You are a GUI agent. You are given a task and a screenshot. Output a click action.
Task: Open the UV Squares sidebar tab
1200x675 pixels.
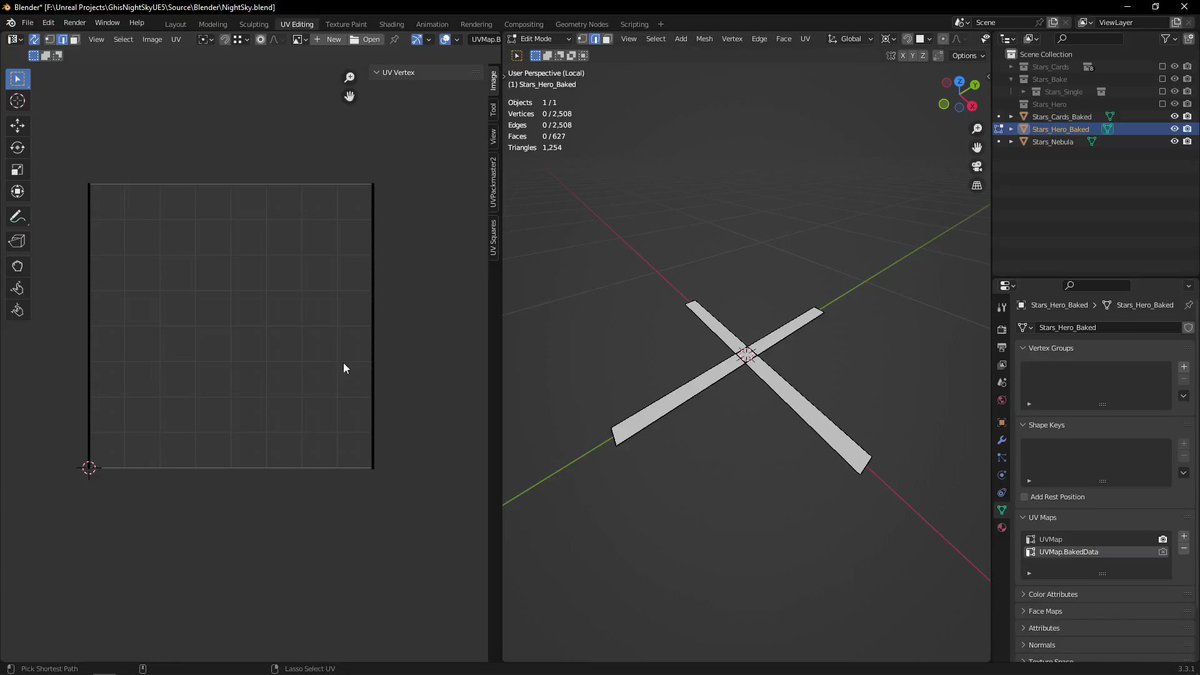point(493,238)
